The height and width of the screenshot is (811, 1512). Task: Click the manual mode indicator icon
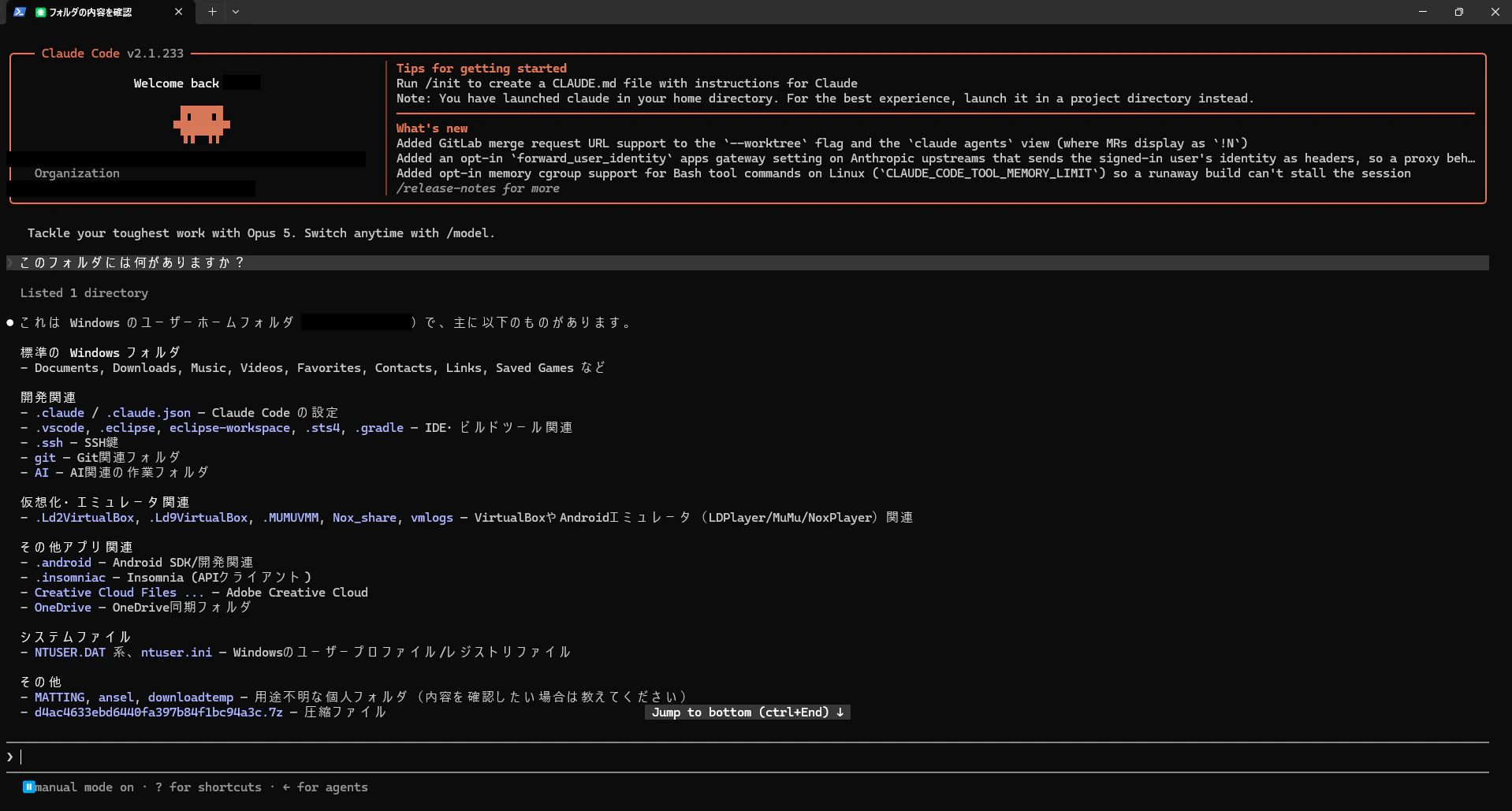(x=28, y=787)
